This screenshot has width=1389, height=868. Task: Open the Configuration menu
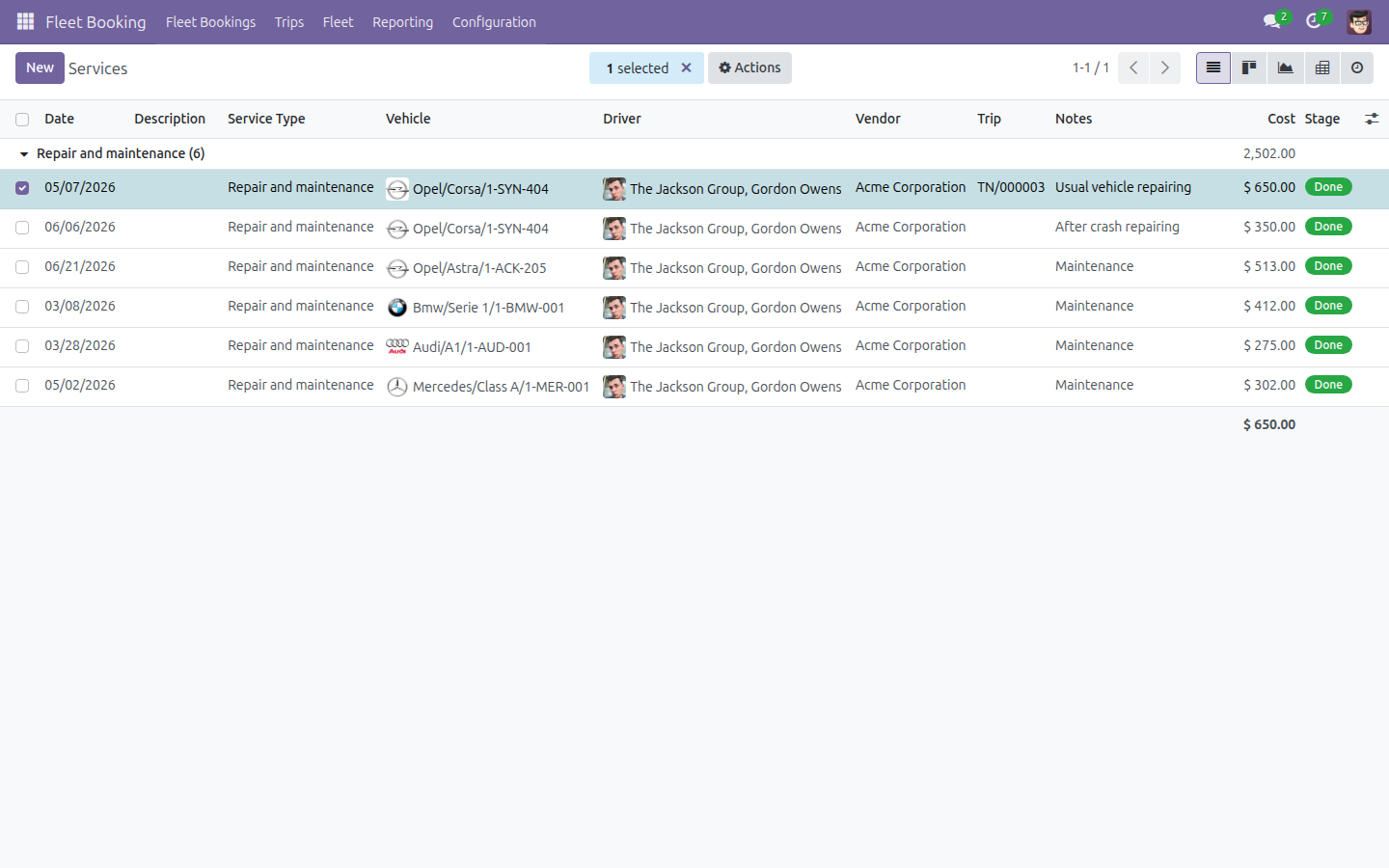tap(494, 22)
